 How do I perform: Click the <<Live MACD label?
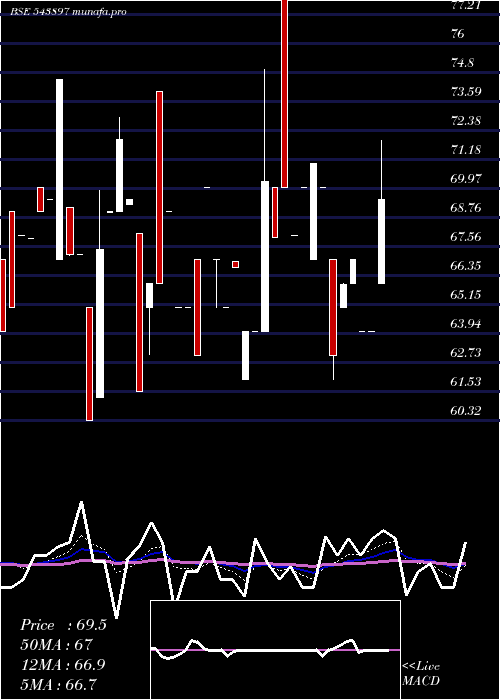pyautogui.click(x=421, y=673)
